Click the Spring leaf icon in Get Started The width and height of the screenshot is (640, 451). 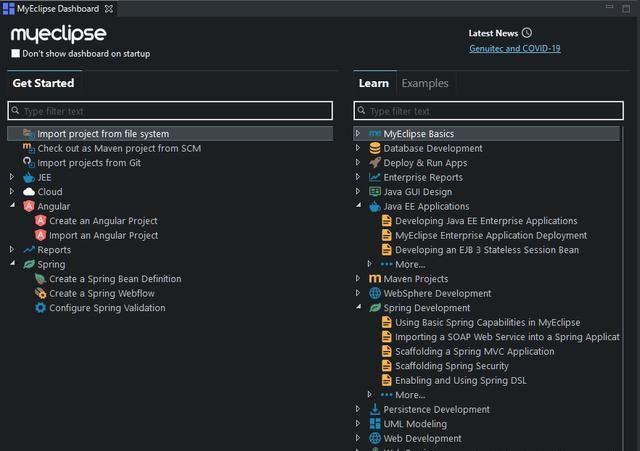(29, 265)
